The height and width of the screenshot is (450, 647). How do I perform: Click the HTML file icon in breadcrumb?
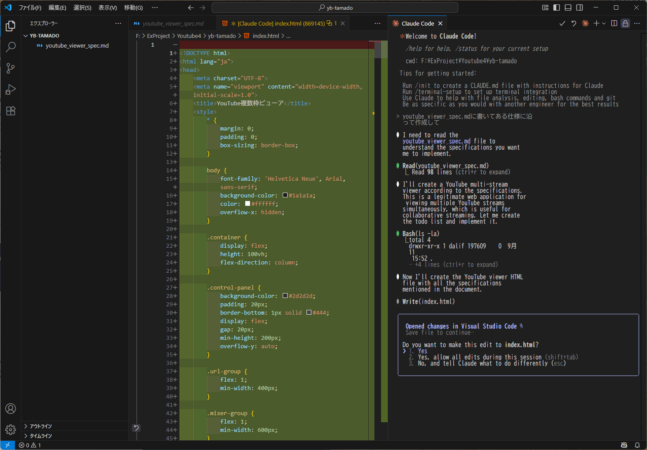246,36
